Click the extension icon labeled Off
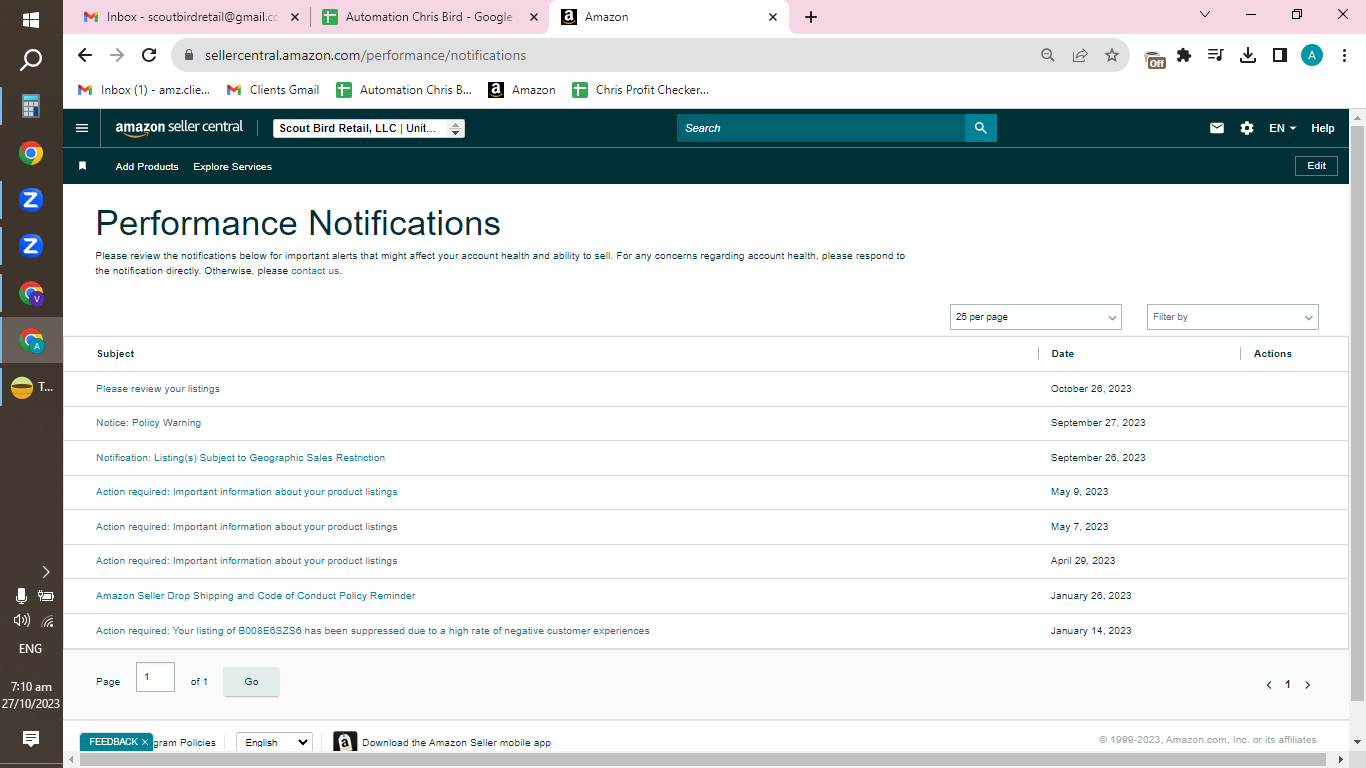 (1155, 58)
